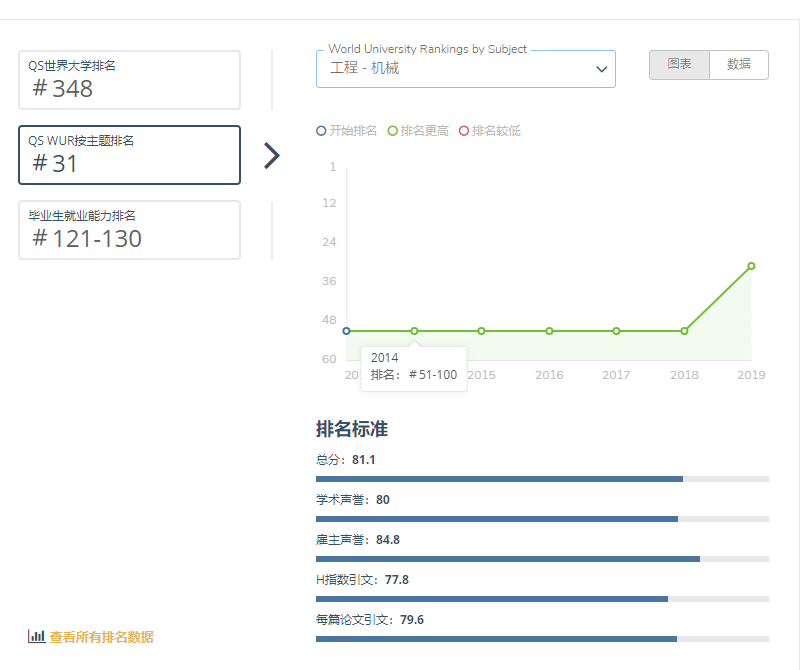Click the 2018 data point on chart
Screen dimensions: 803x670
(684, 331)
